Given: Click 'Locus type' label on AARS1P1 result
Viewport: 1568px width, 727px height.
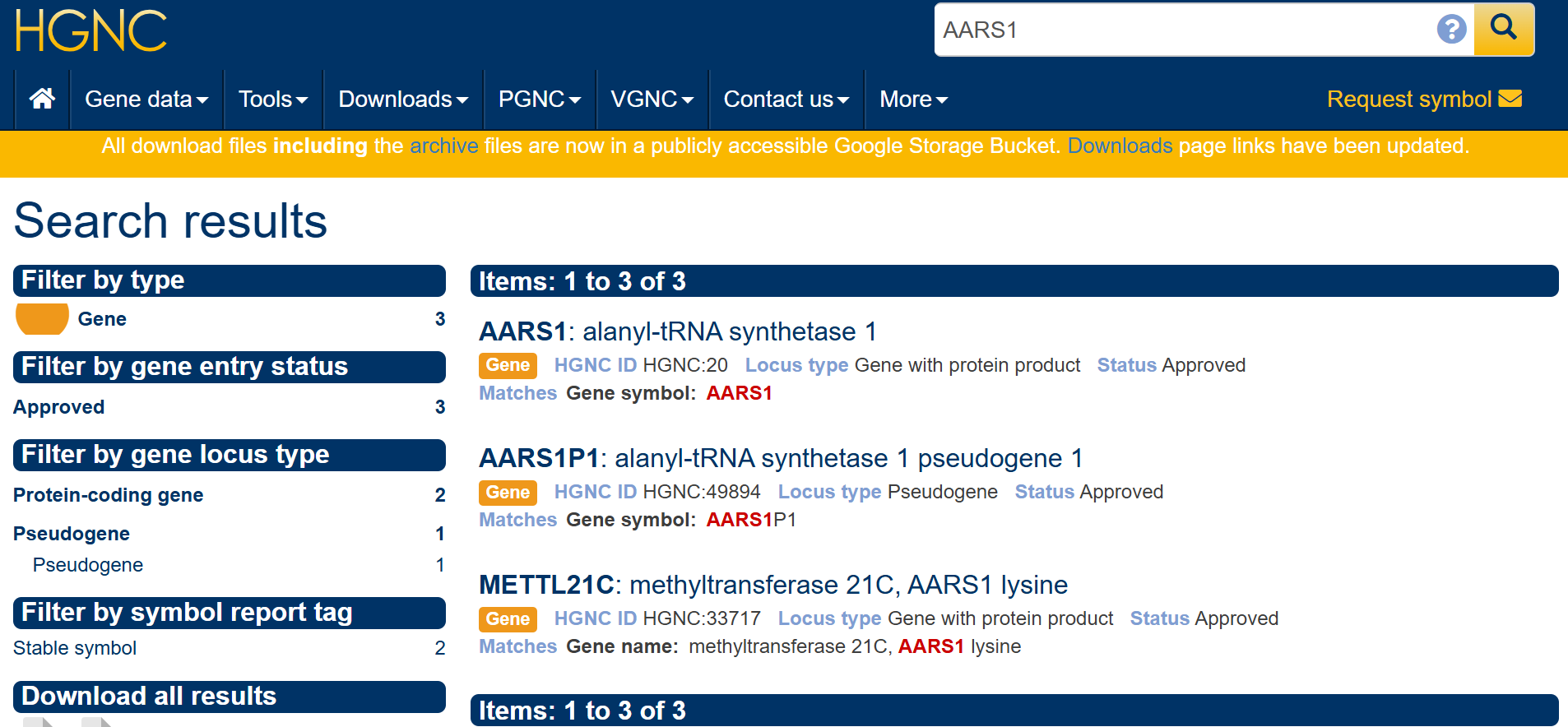Looking at the screenshot, I should (x=829, y=492).
